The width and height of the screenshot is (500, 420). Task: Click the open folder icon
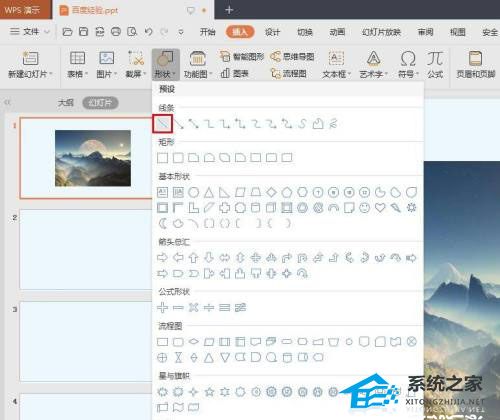pyautogui.click(x=67, y=32)
